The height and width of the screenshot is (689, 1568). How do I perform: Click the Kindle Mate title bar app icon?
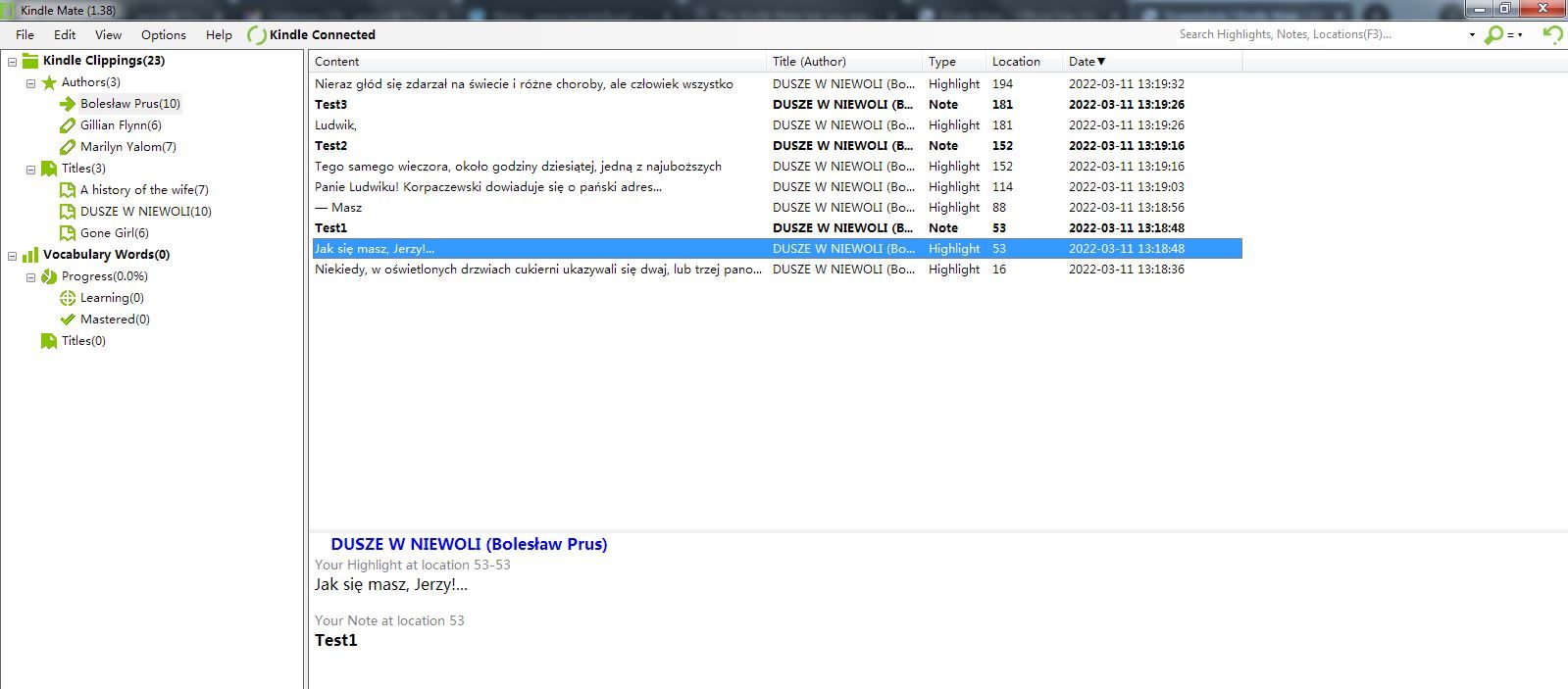click(9, 10)
